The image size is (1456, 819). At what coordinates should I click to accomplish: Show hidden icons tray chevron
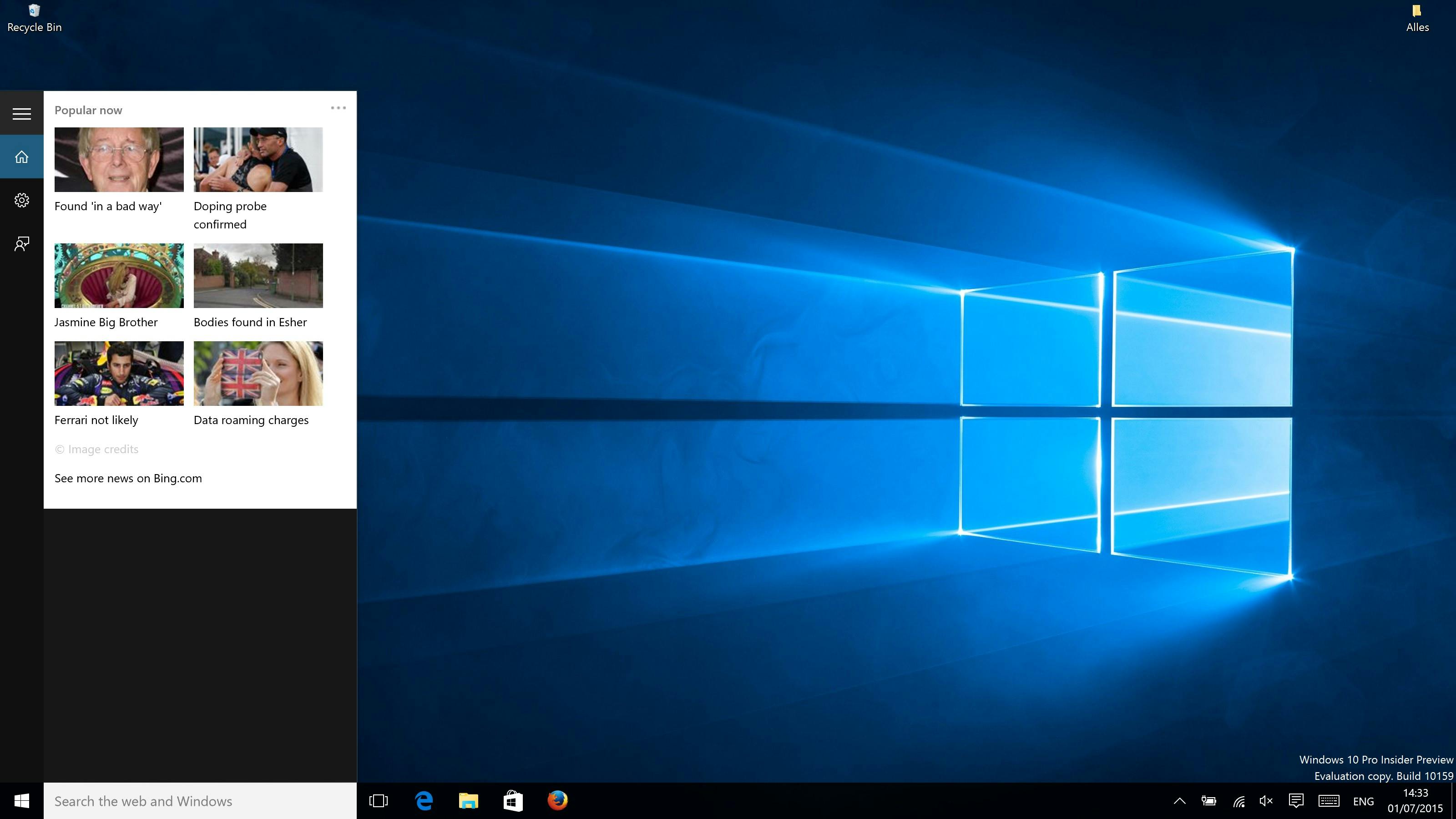click(1180, 801)
